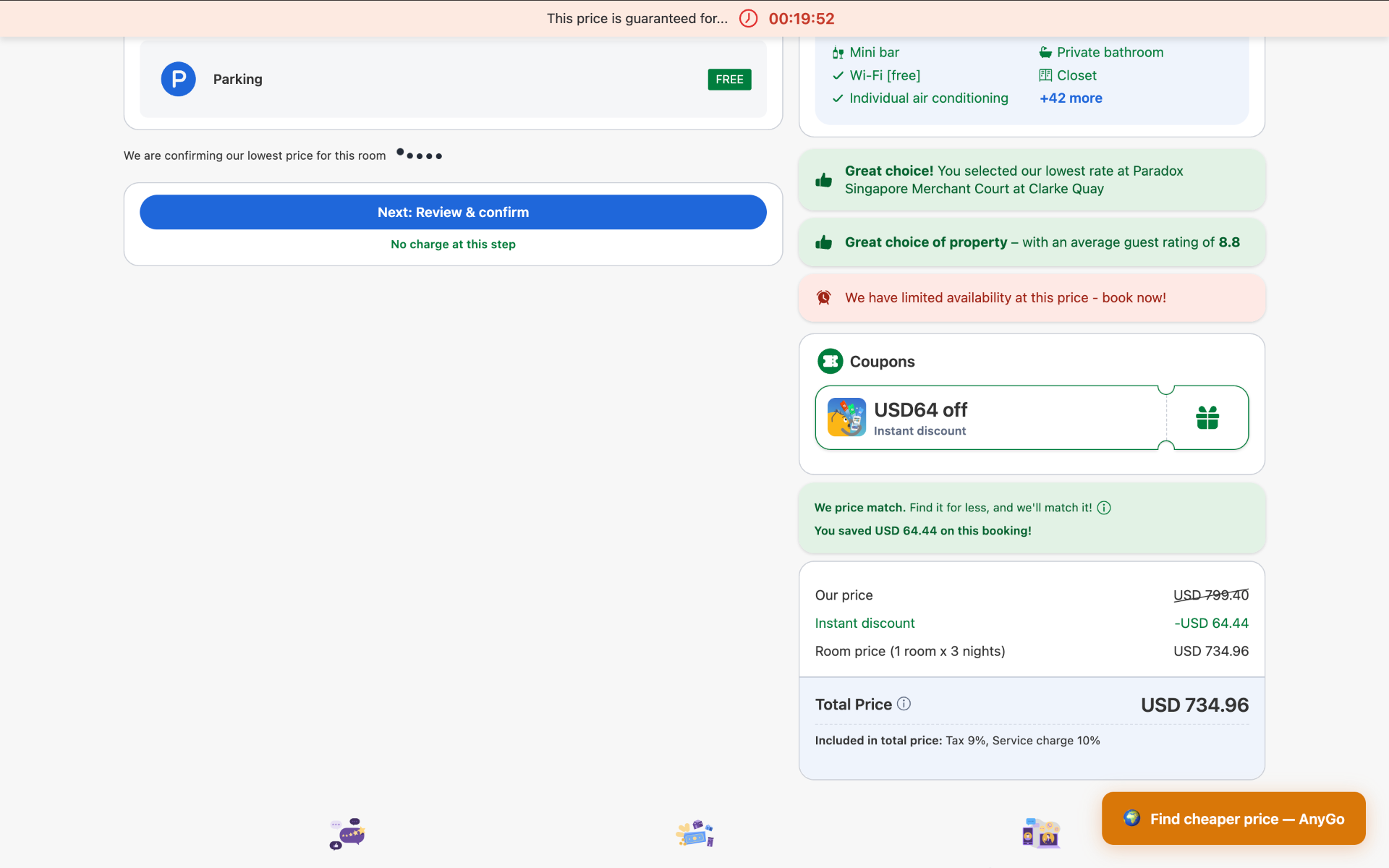Screen dimensions: 1389x868
Task: Click the confirming lowest price loading dots
Action: click(x=420, y=155)
